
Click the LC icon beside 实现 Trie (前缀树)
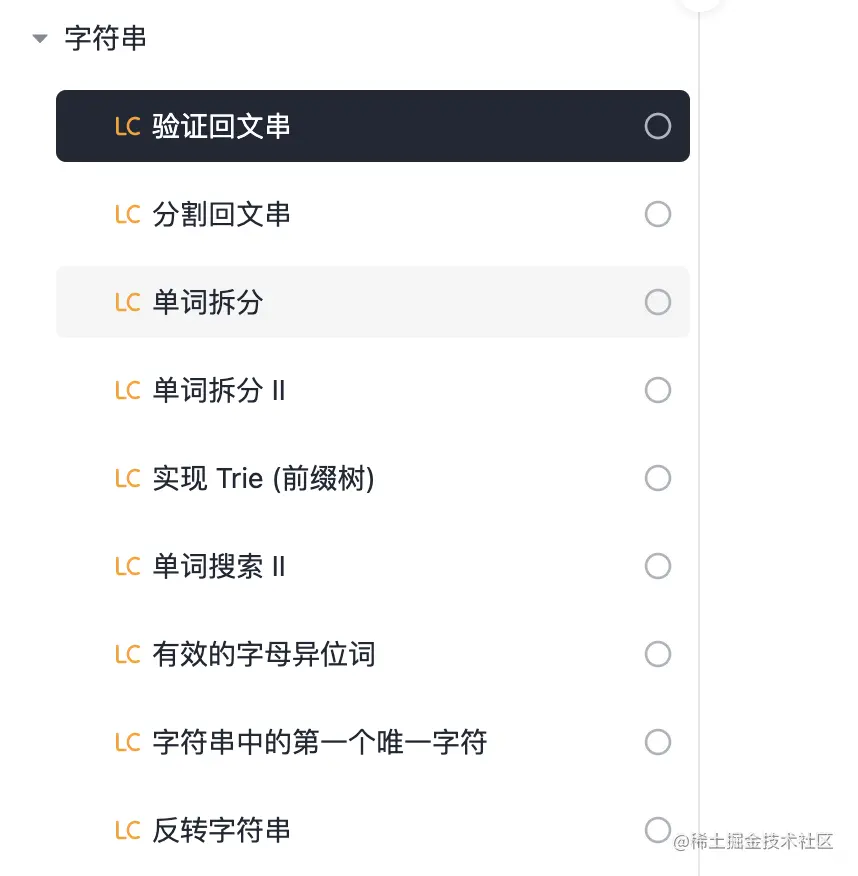[x=127, y=479]
